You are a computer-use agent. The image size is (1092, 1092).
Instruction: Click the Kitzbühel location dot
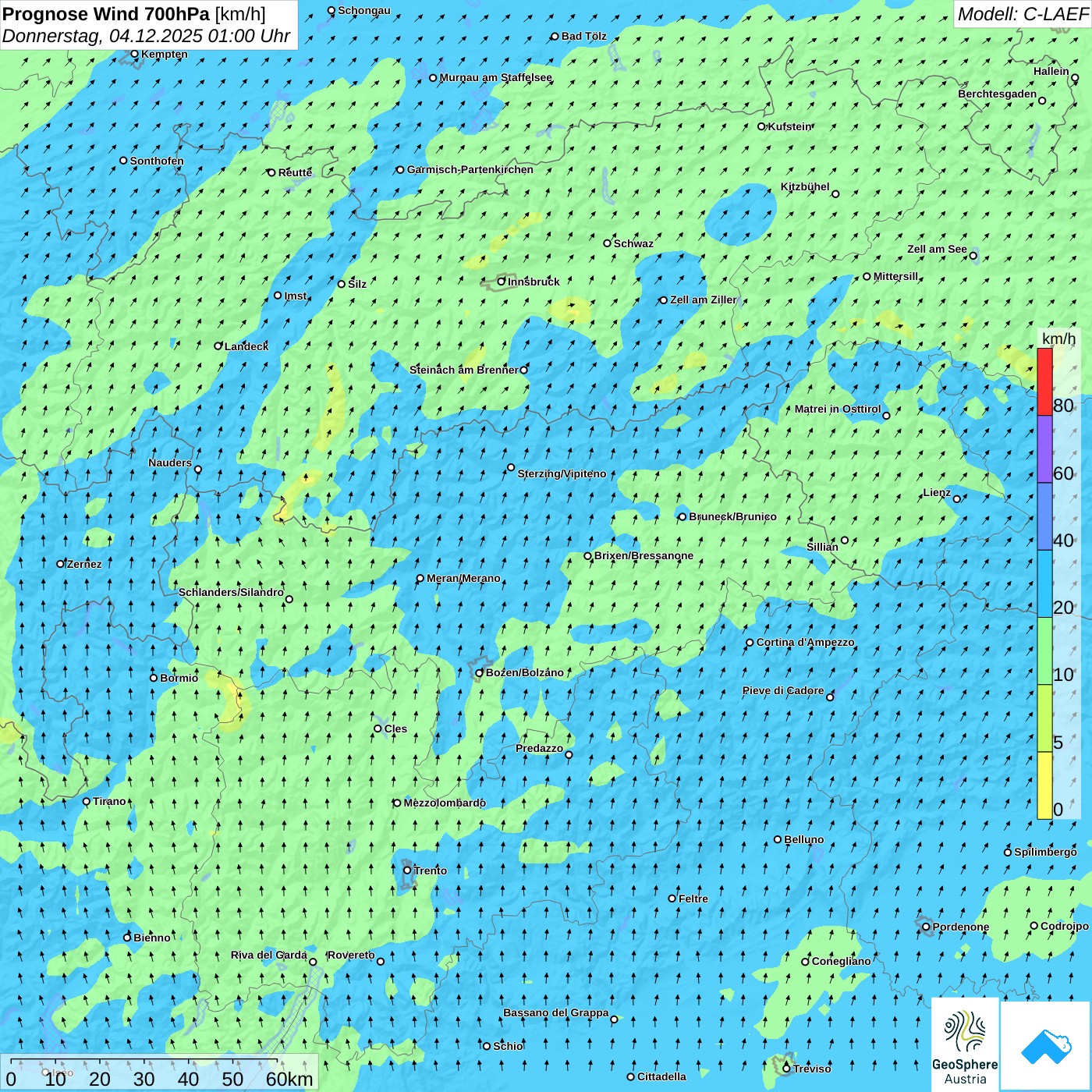click(x=835, y=194)
